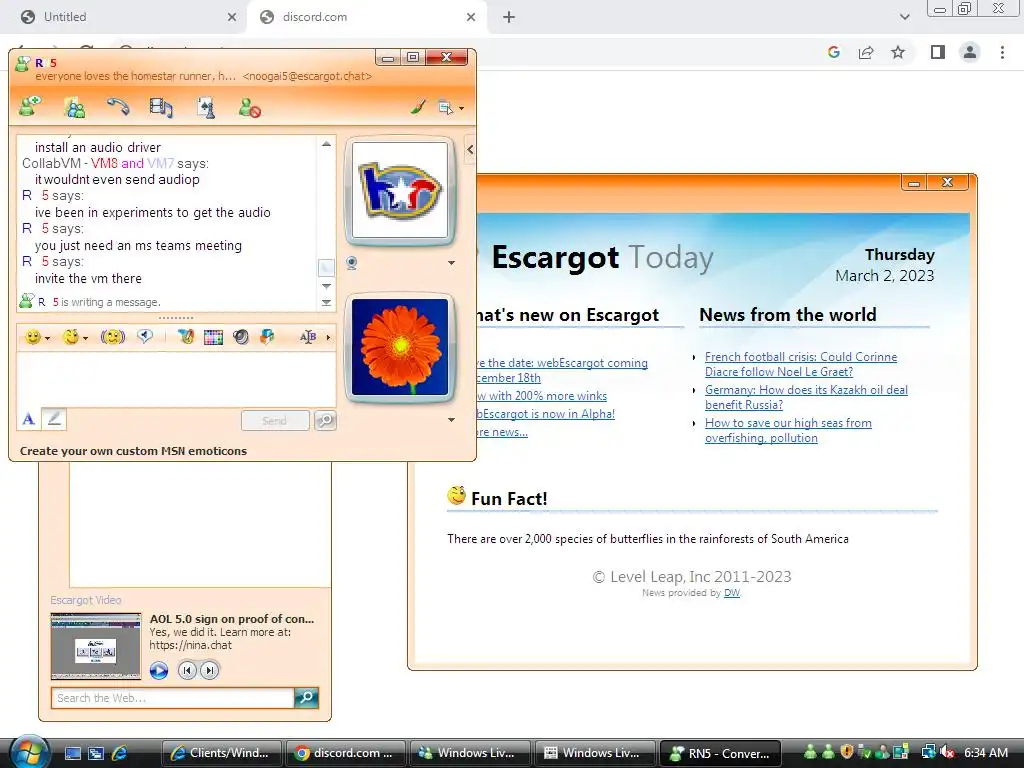Switch to RN5 - Conversation taskbar button
The image size is (1024, 768).
720,753
